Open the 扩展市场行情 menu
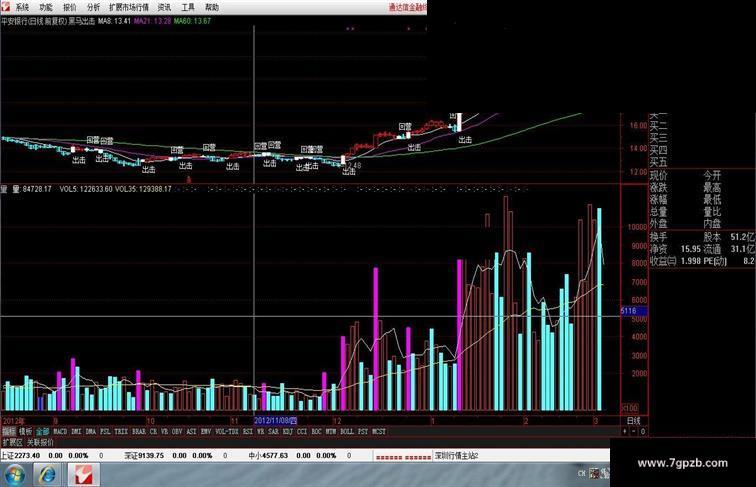The width and height of the screenshot is (756, 487). tap(129, 7)
